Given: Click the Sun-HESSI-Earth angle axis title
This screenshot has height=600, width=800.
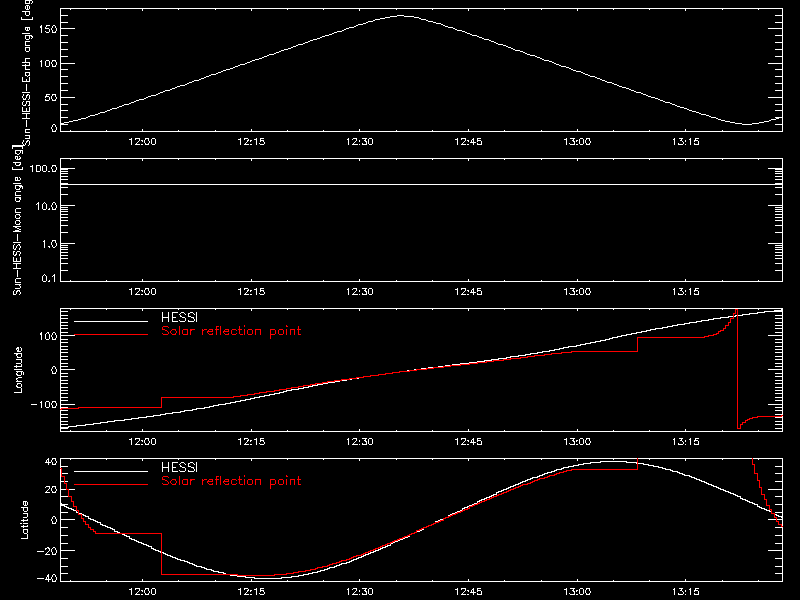Looking at the screenshot, I should 28,73.
